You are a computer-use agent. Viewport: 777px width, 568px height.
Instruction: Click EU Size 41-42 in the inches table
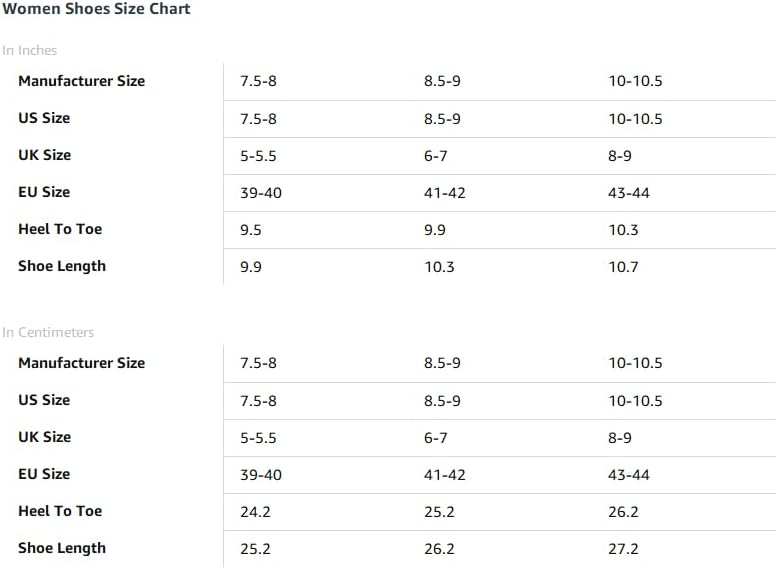(444, 193)
